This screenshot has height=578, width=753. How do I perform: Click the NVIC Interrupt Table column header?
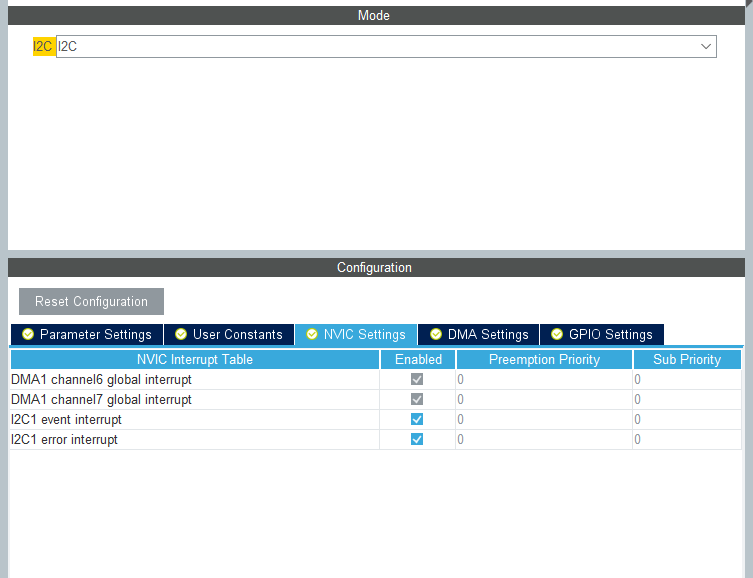(x=194, y=360)
